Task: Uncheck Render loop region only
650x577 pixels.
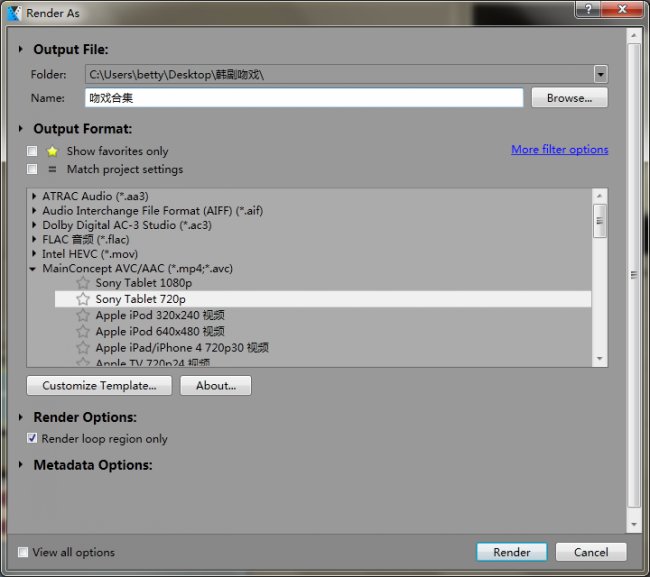Action: (33, 438)
